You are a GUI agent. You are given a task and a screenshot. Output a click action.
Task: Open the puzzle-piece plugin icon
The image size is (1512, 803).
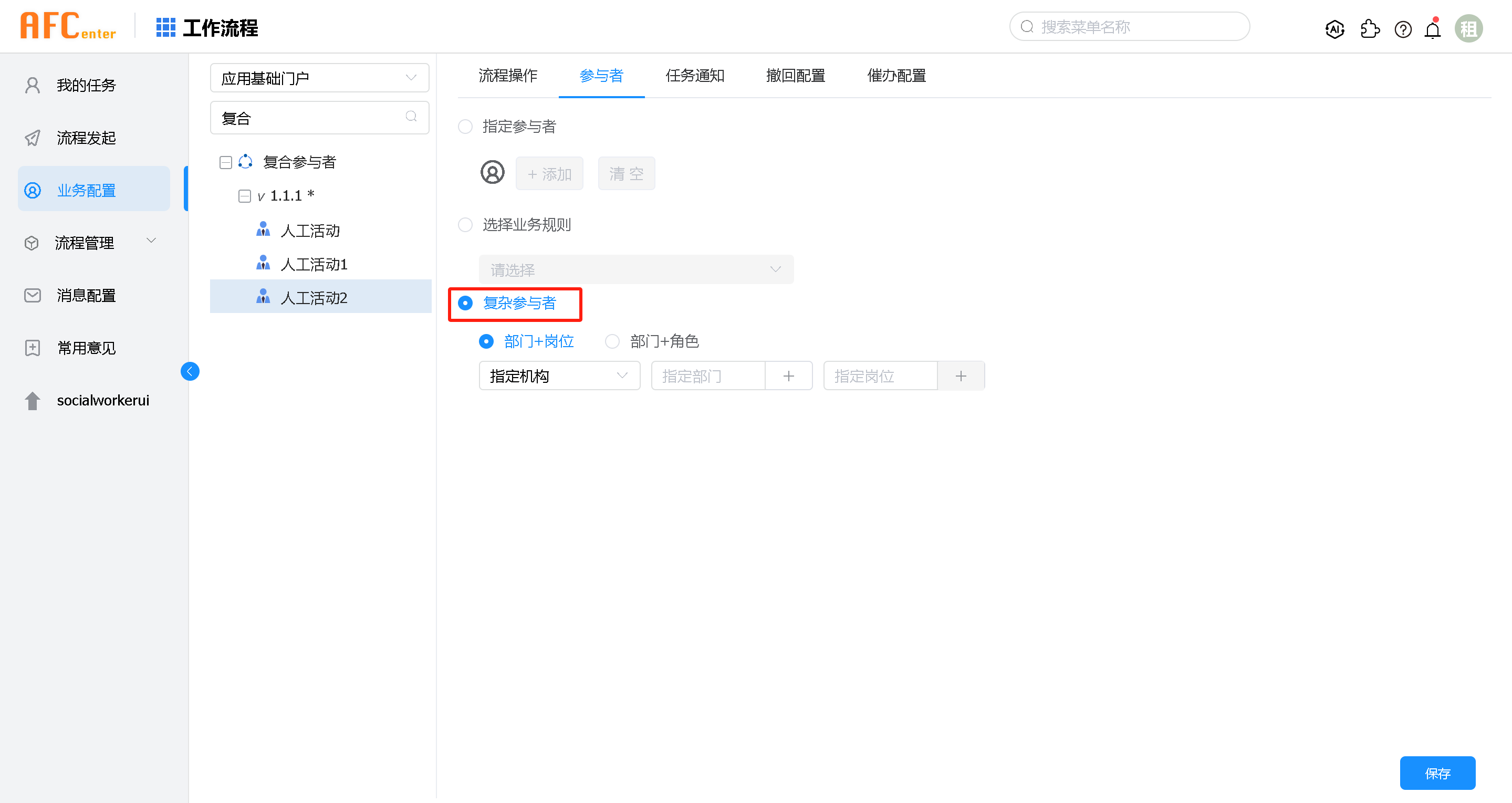click(x=1369, y=29)
